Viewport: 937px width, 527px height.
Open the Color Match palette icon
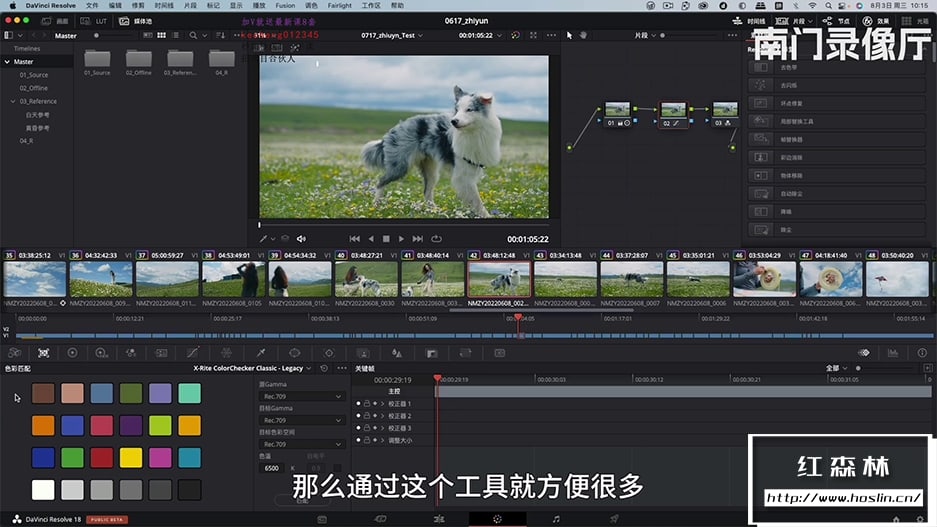click(43, 353)
